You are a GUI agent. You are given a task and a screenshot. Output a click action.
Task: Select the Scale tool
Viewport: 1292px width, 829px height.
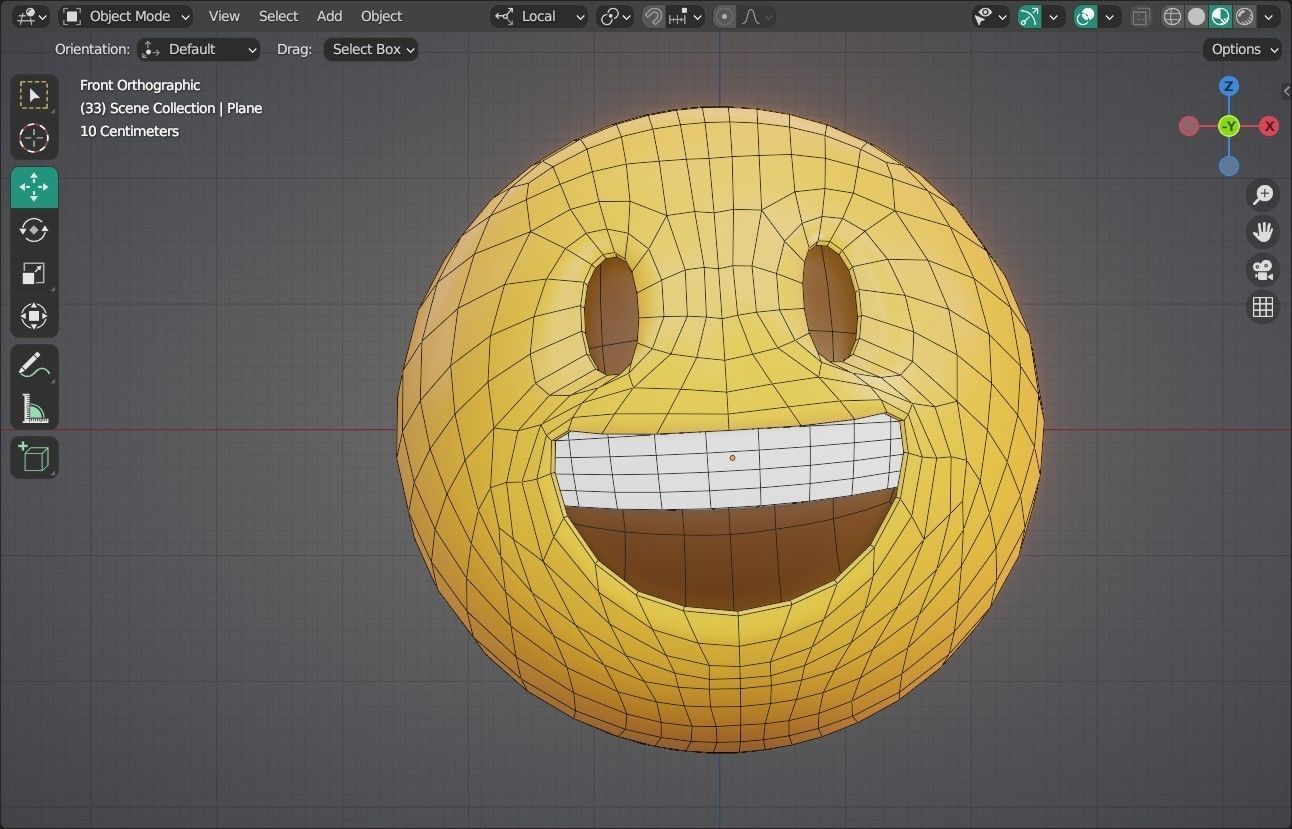(34, 273)
